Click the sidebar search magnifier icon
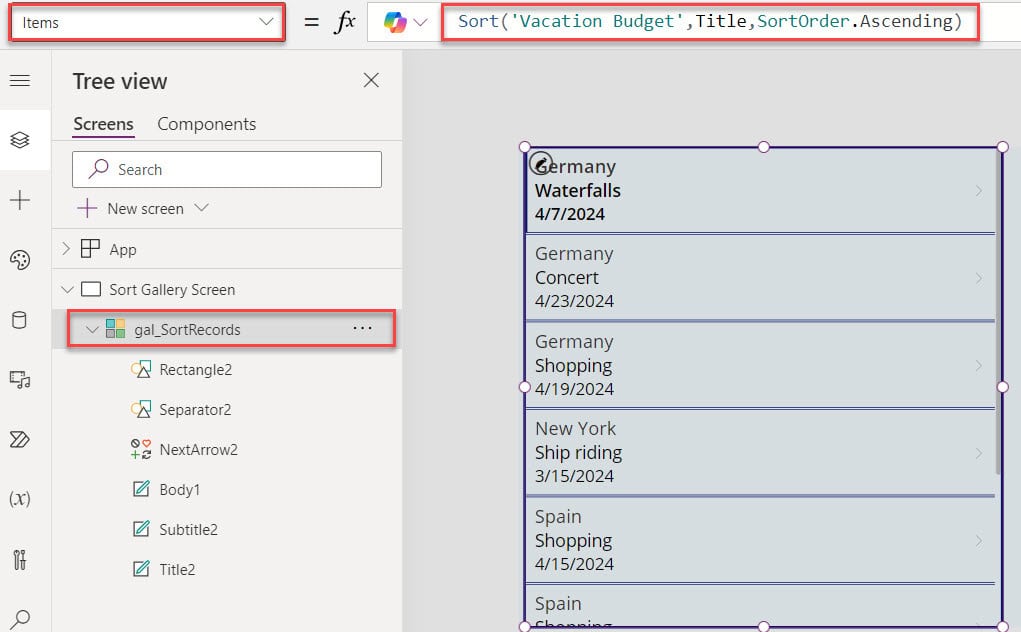 20,618
